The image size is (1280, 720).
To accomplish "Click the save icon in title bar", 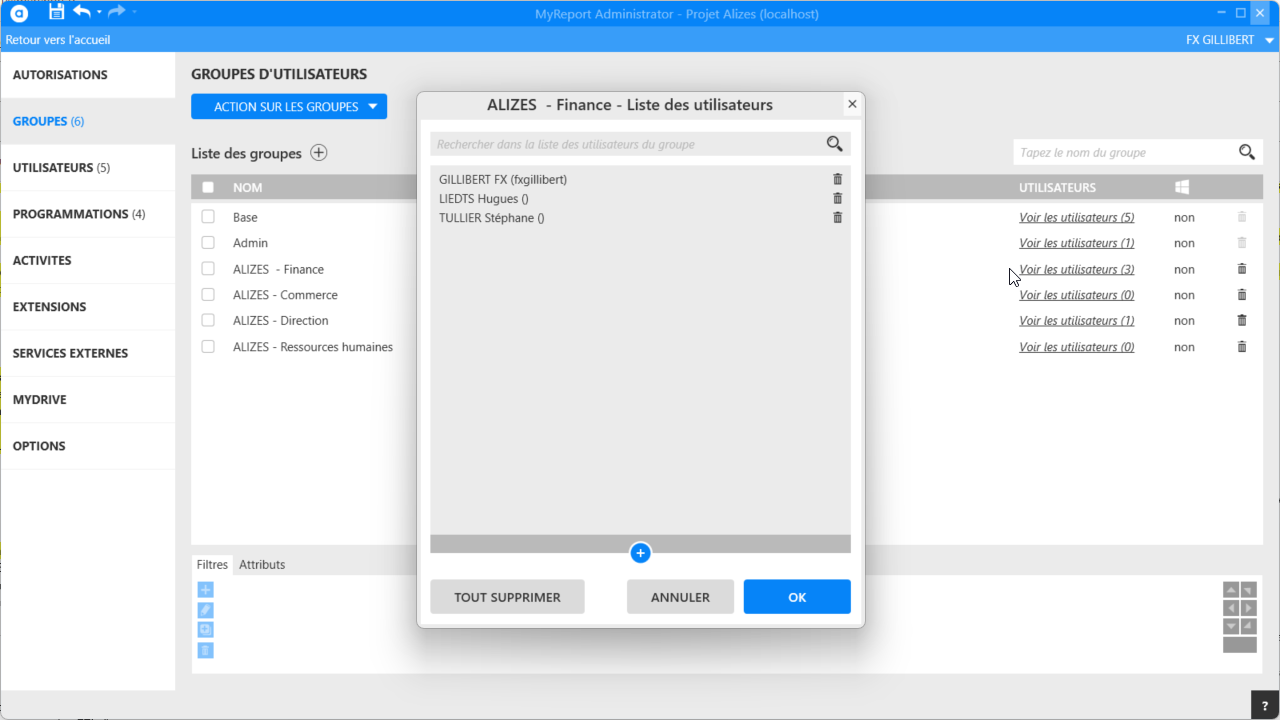I will (56, 12).
